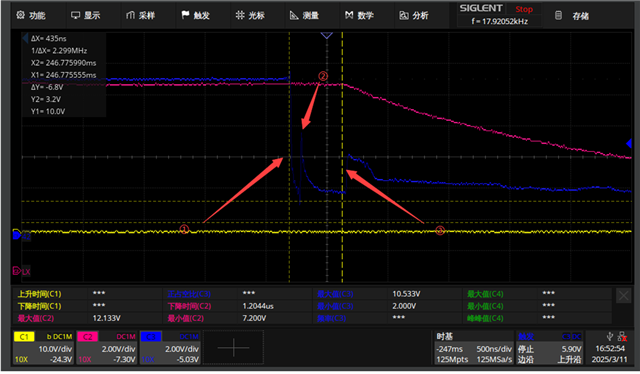
Task: Toggle channel C1 yellow box
Action: pyautogui.click(x=24, y=336)
